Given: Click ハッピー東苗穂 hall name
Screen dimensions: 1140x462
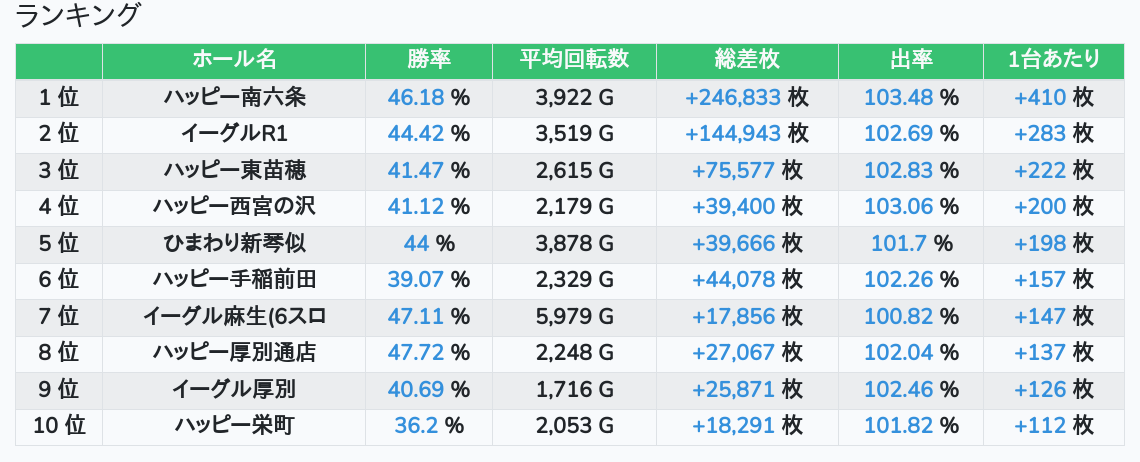Looking at the screenshot, I should tap(234, 170).
